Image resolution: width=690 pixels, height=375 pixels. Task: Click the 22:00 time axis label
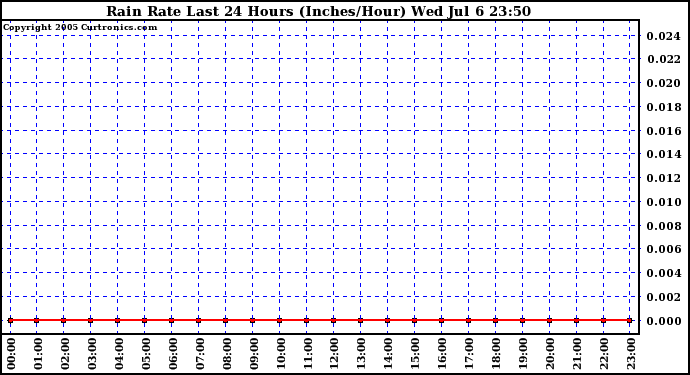tap(604, 353)
